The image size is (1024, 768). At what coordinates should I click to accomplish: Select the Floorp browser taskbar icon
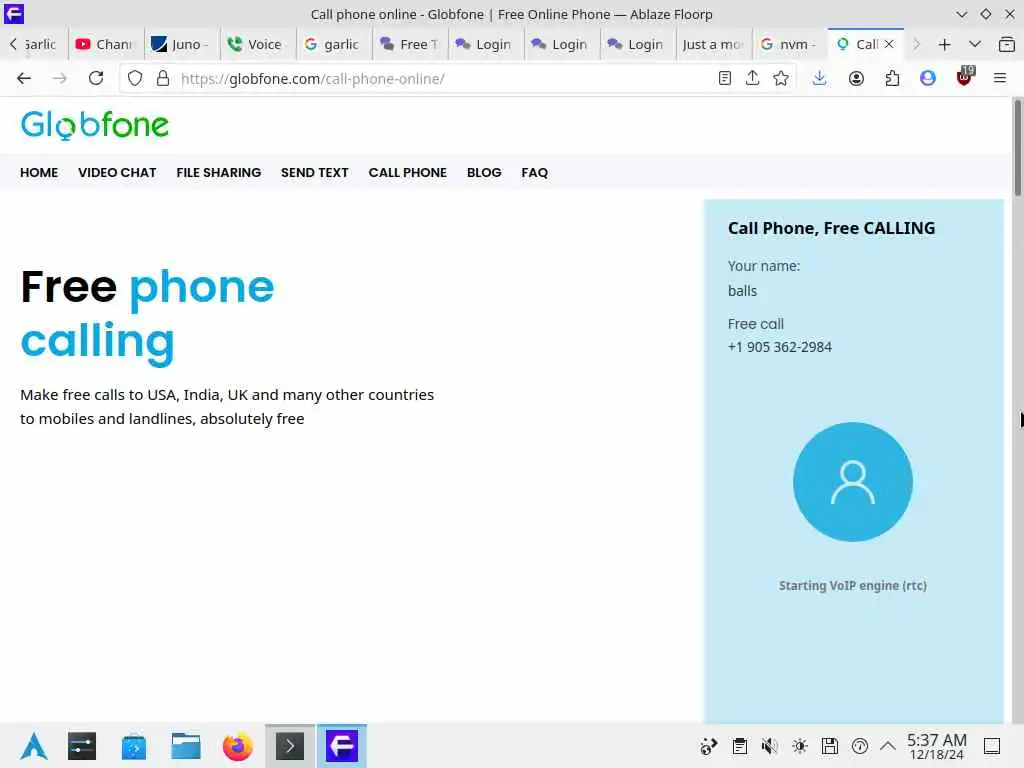tap(342, 746)
